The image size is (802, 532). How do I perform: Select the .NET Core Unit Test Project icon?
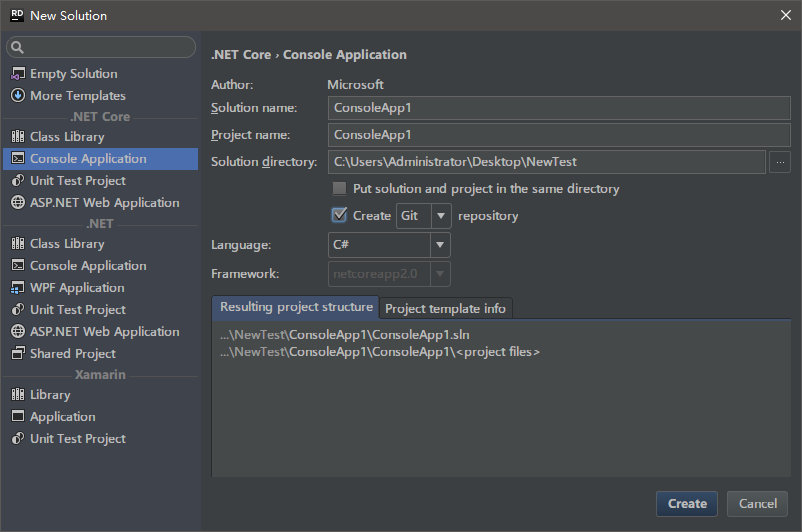(x=17, y=181)
